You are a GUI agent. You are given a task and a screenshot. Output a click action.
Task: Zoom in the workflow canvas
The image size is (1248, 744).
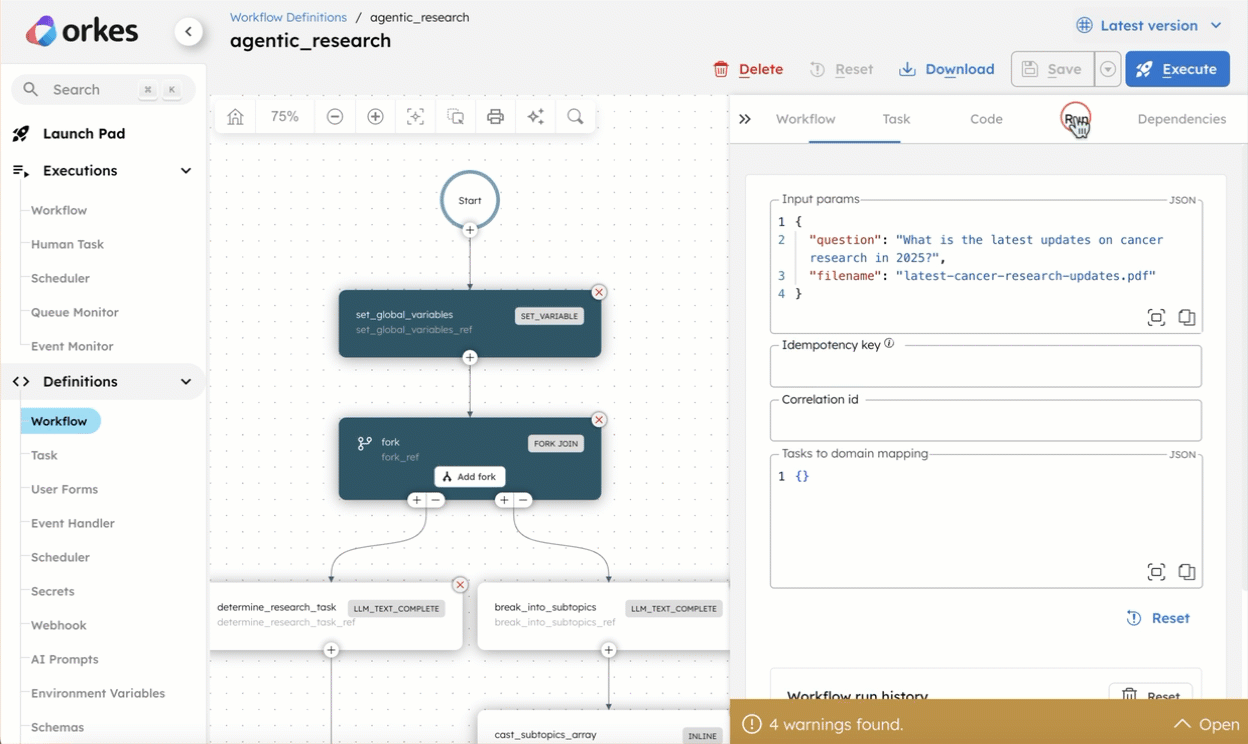coord(375,117)
